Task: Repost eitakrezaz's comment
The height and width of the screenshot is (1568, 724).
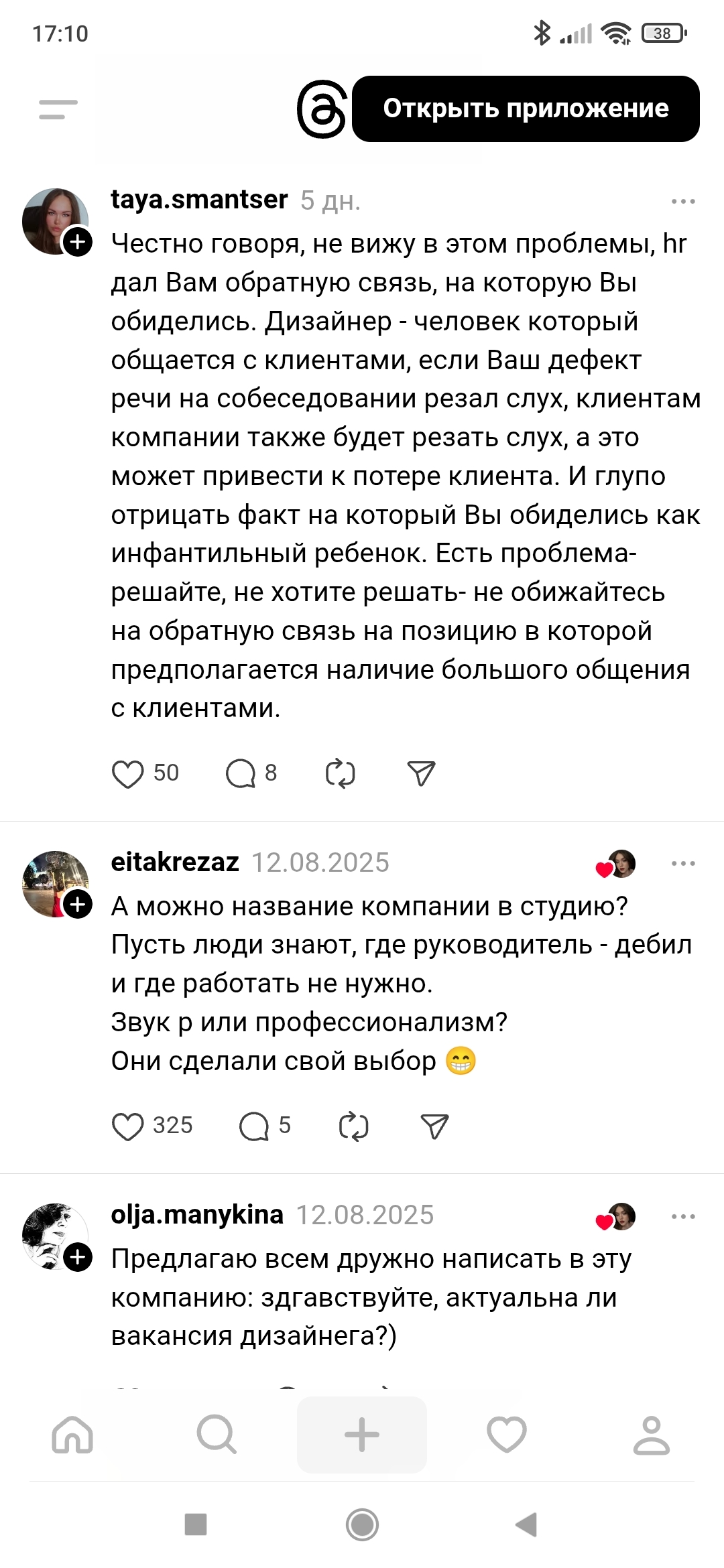Action: [x=353, y=1126]
